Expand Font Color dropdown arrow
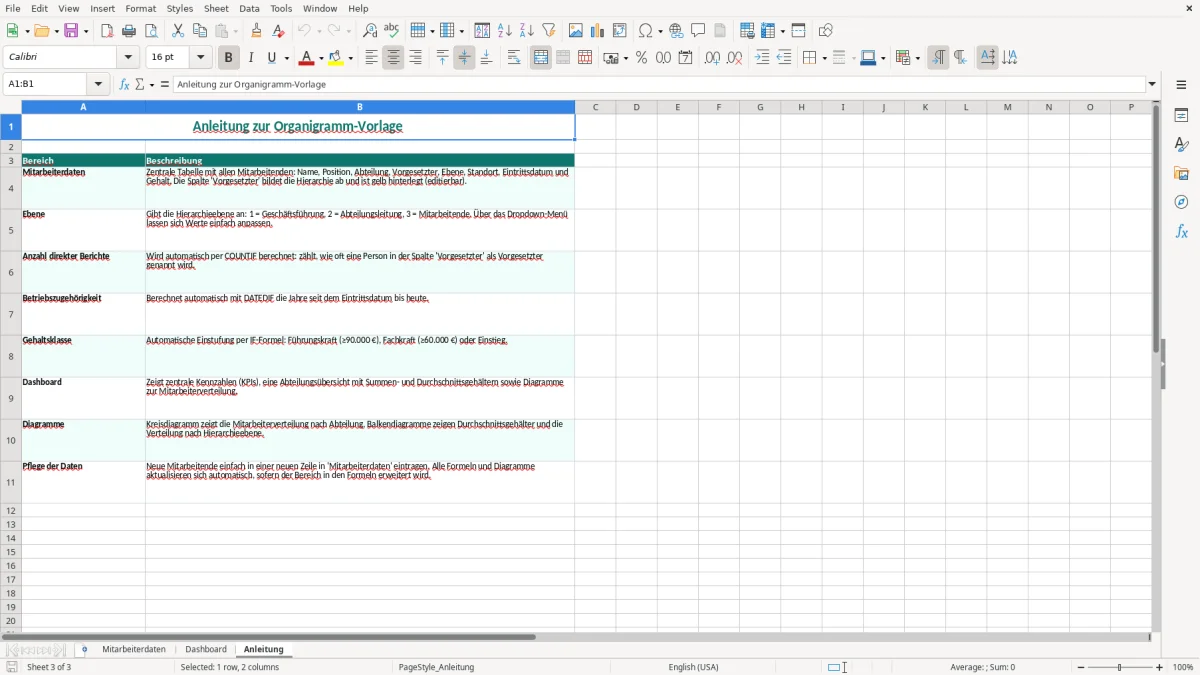This screenshot has width=1200, height=675. (320, 58)
